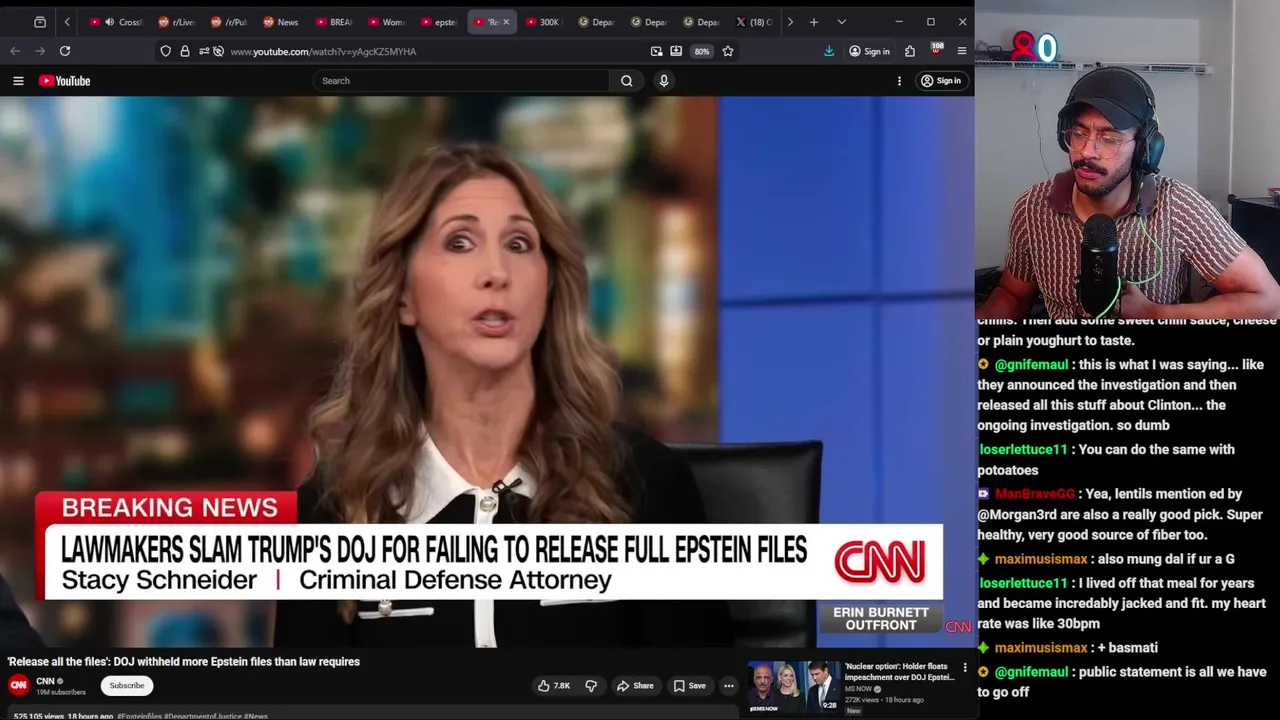Open the 'Nuclear option' video title
This screenshot has width=1280, height=720.
point(899,671)
